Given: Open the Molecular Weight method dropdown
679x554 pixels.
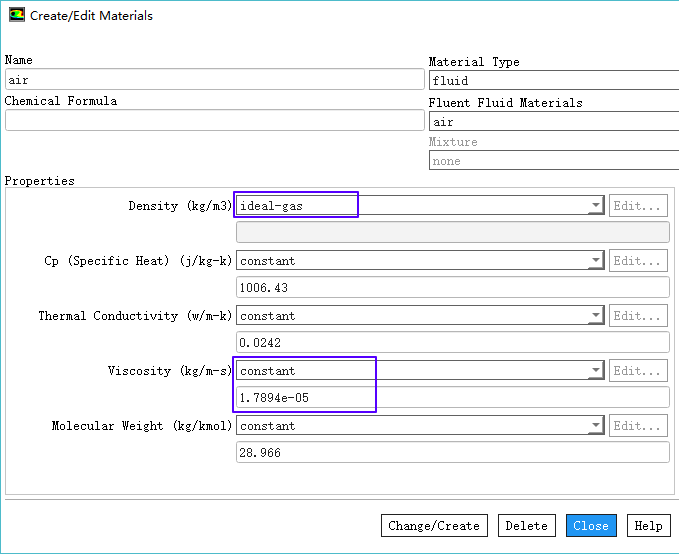Looking at the screenshot, I should 595,426.
